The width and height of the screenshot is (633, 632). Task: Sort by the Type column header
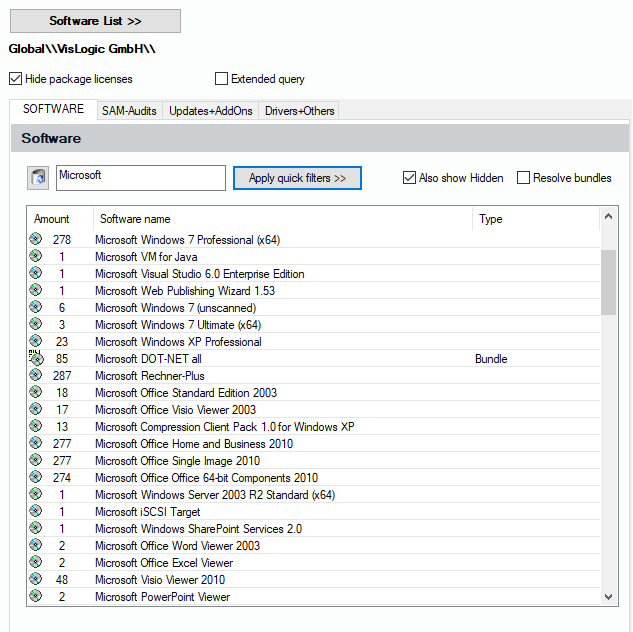coord(536,219)
